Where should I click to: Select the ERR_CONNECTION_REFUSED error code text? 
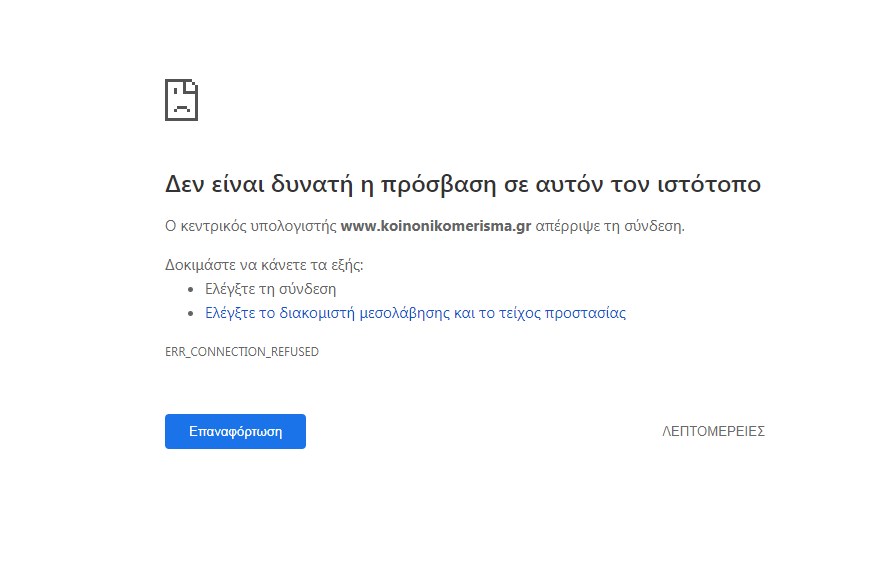pyautogui.click(x=242, y=352)
